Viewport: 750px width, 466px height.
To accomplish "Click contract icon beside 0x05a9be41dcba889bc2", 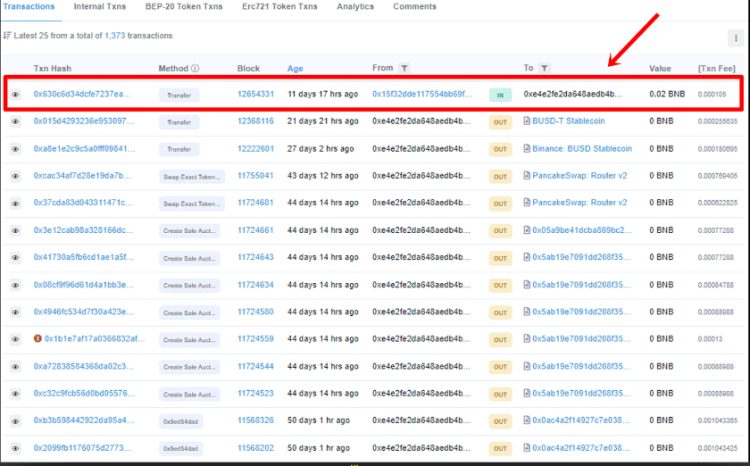I will pyautogui.click(x=527, y=230).
